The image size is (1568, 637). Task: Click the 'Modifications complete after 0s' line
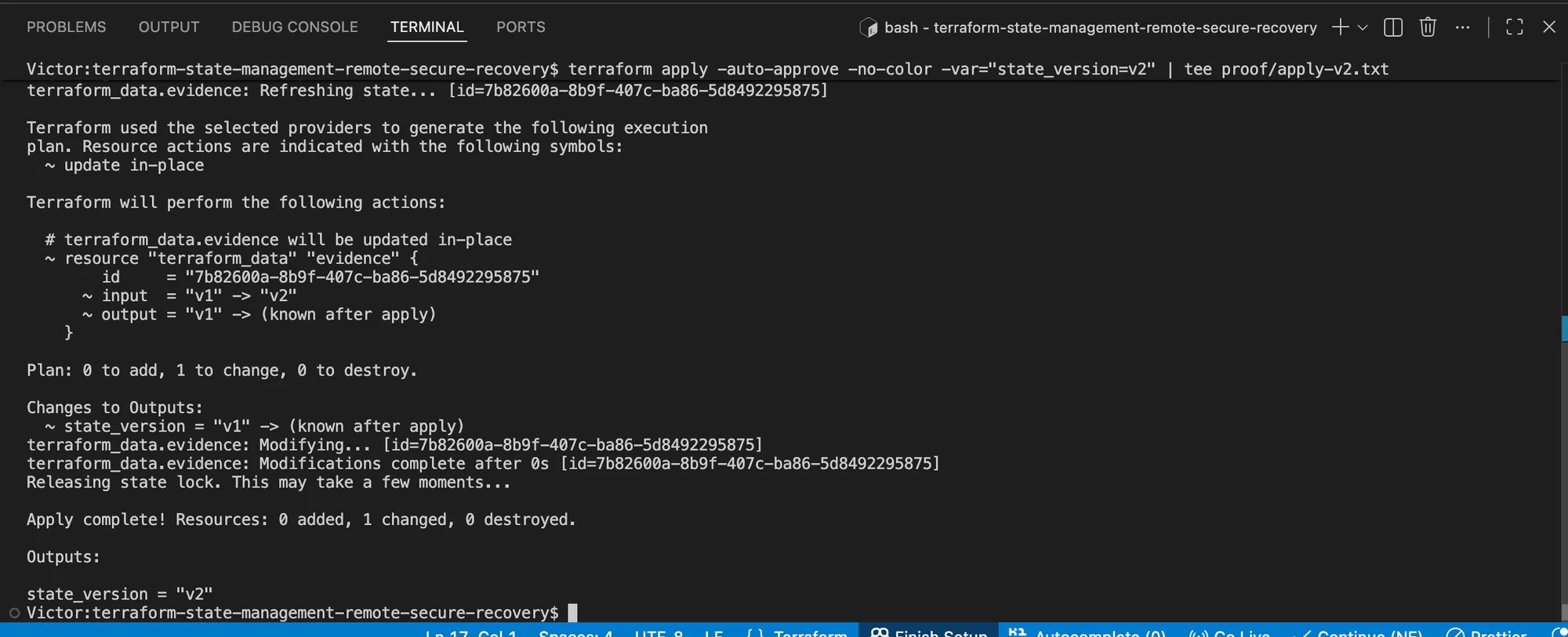(x=483, y=464)
